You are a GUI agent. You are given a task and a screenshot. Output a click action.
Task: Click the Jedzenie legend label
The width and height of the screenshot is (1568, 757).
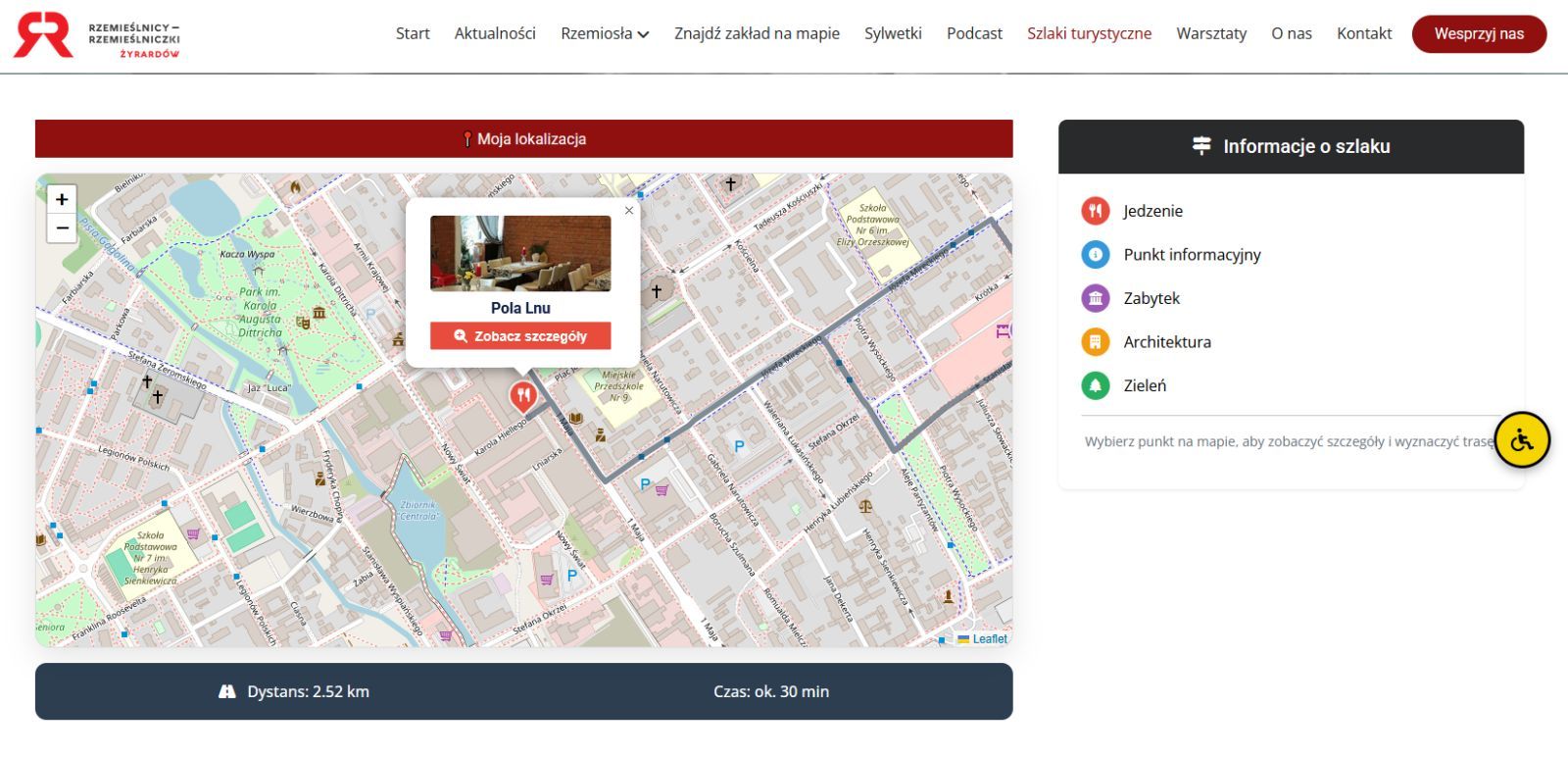[x=1152, y=211]
